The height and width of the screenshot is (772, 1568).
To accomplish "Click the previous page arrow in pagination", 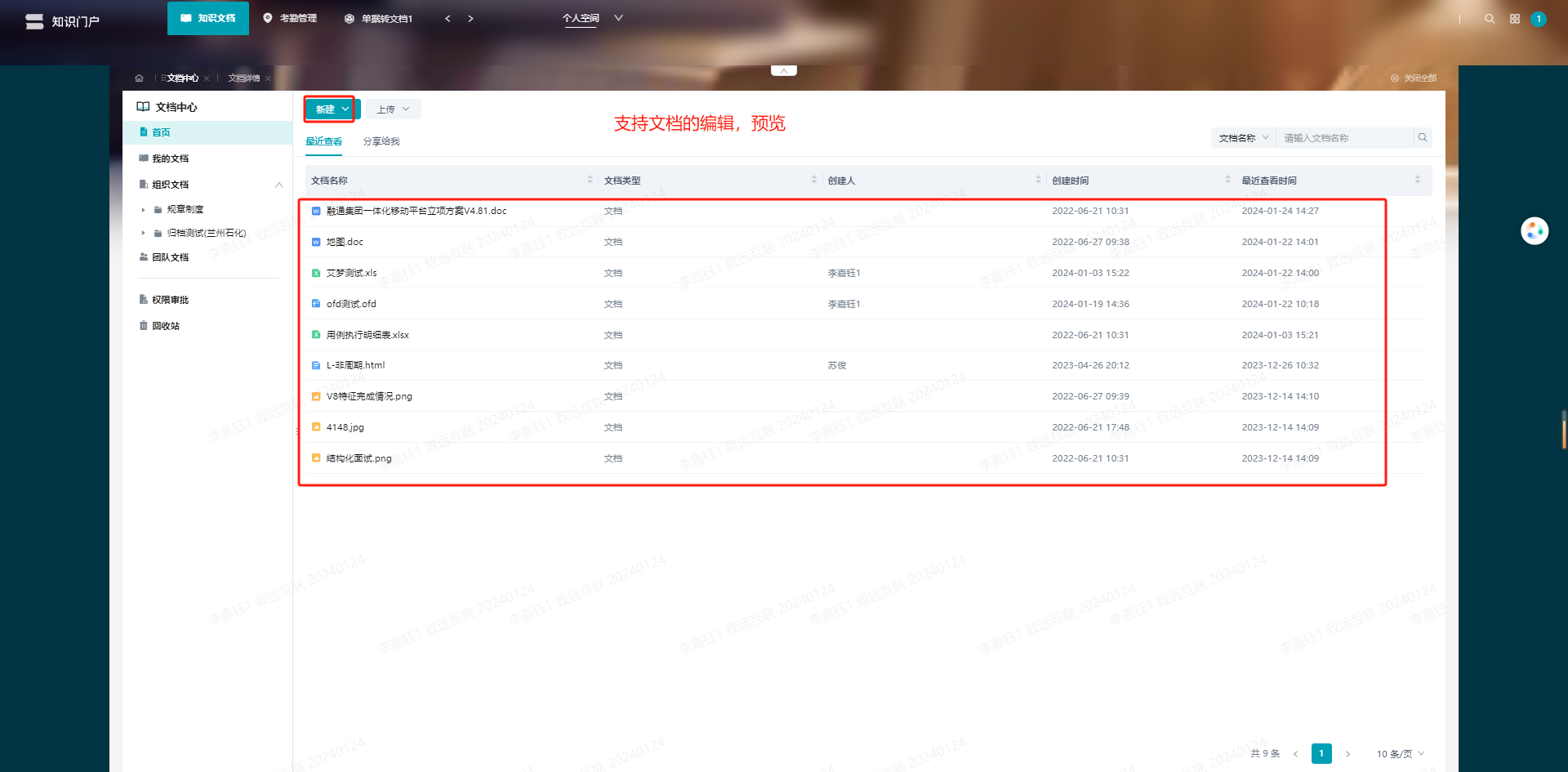I will coord(1295,754).
